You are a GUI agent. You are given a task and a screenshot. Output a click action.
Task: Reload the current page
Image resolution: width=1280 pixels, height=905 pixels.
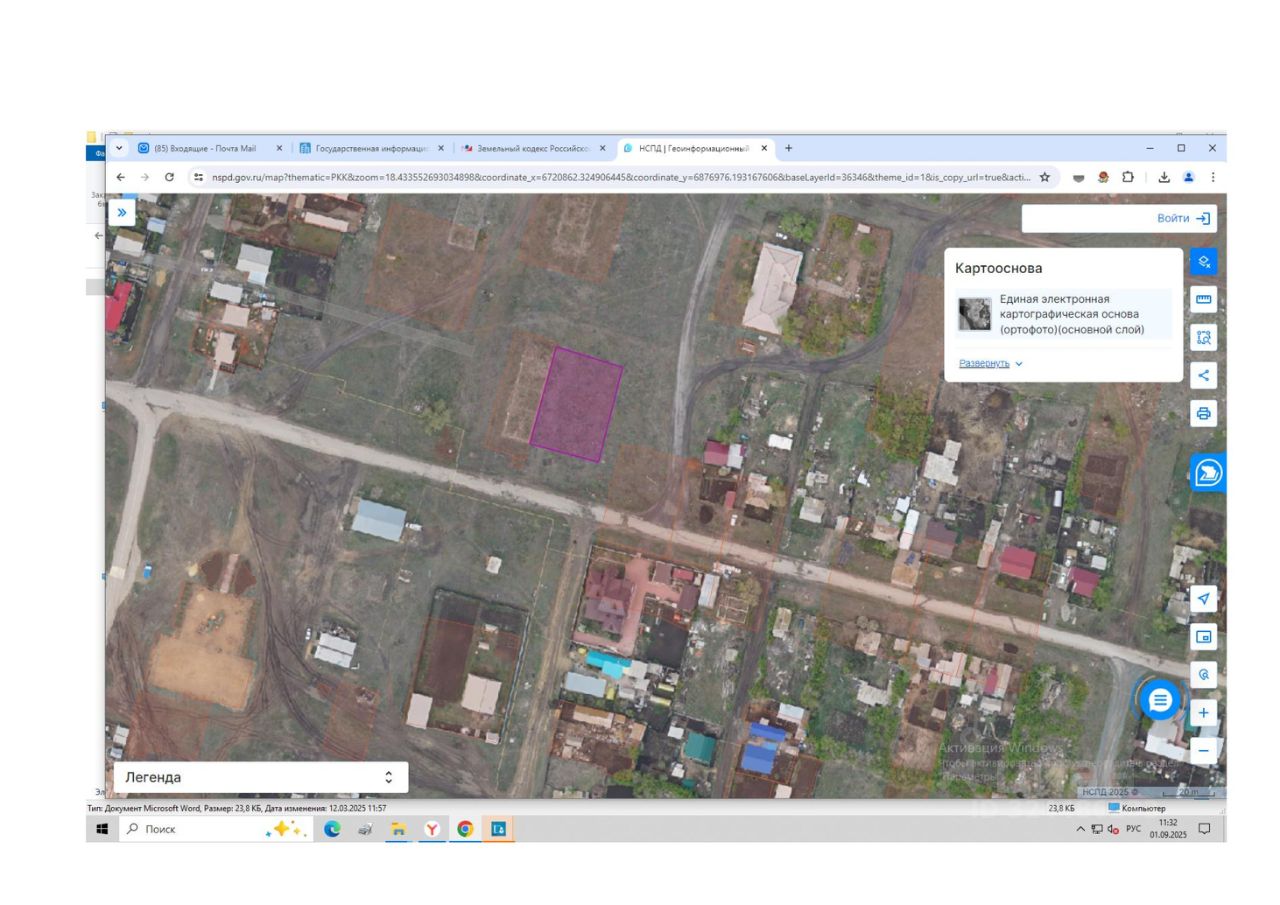(169, 177)
